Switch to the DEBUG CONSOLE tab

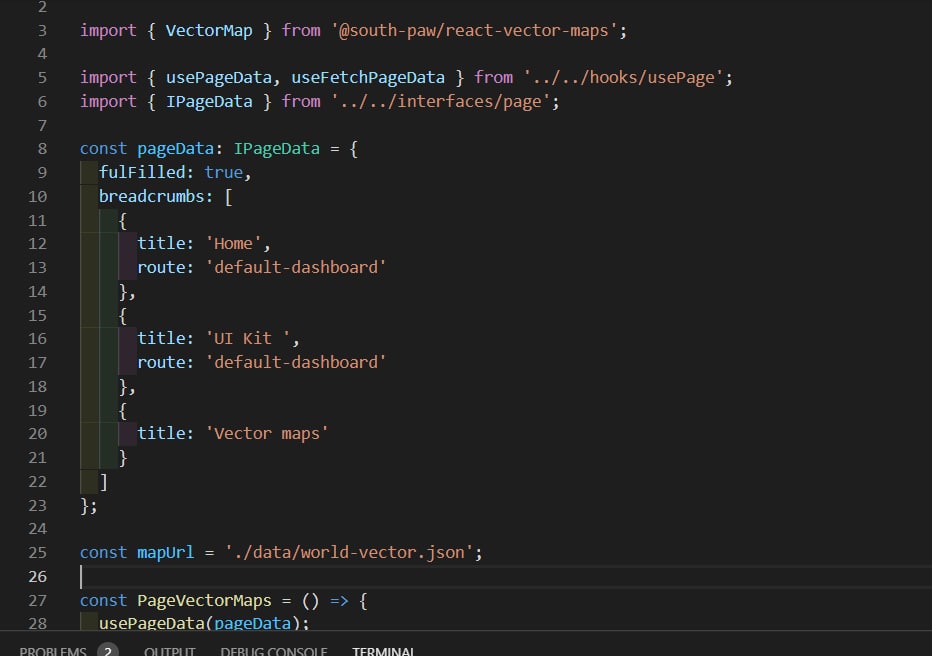274,651
